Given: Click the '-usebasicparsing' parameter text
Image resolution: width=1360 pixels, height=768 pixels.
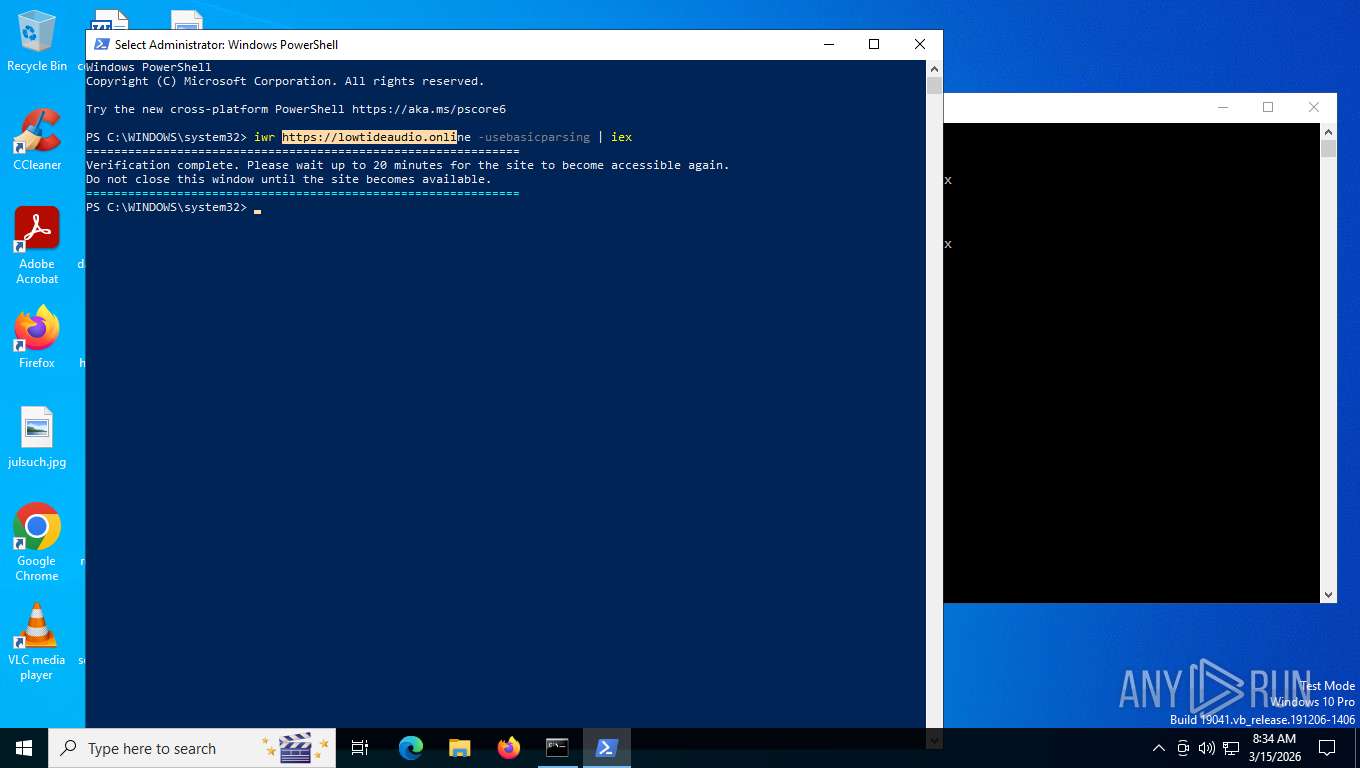Looking at the screenshot, I should coord(534,137).
